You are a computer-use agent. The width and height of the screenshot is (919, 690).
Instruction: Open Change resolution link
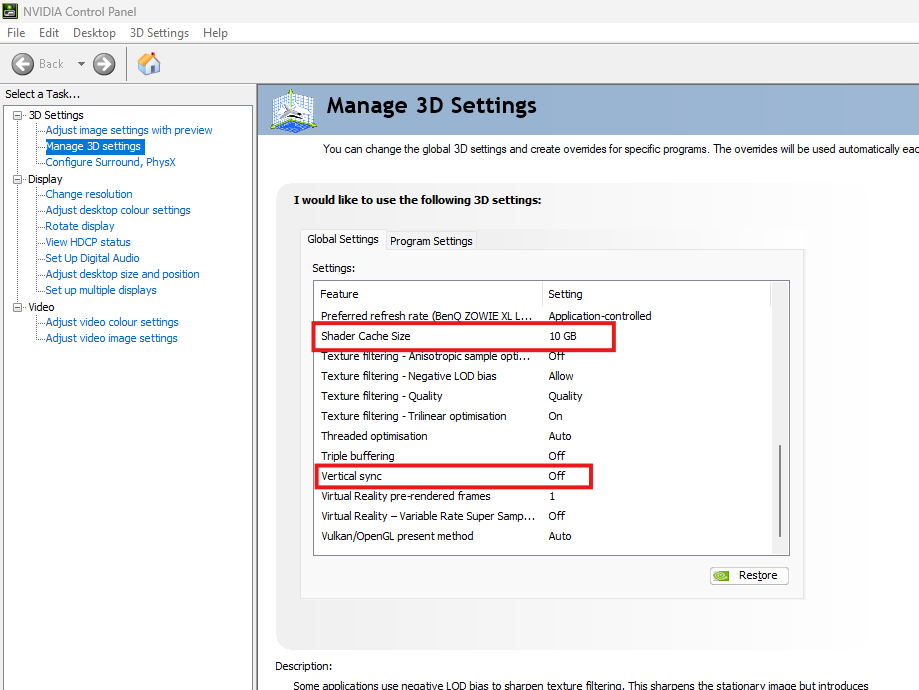(x=89, y=194)
